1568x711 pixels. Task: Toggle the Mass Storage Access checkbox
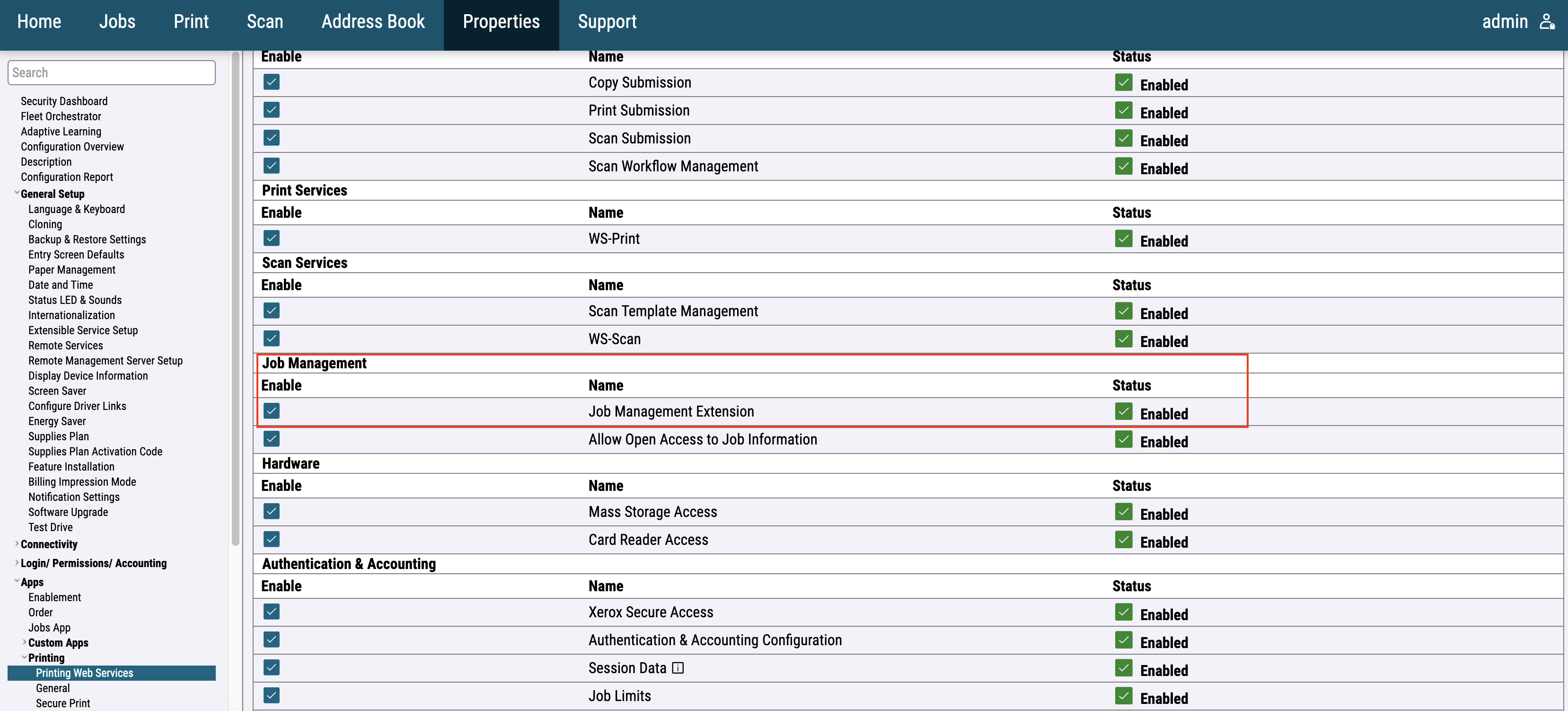pyautogui.click(x=272, y=511)
